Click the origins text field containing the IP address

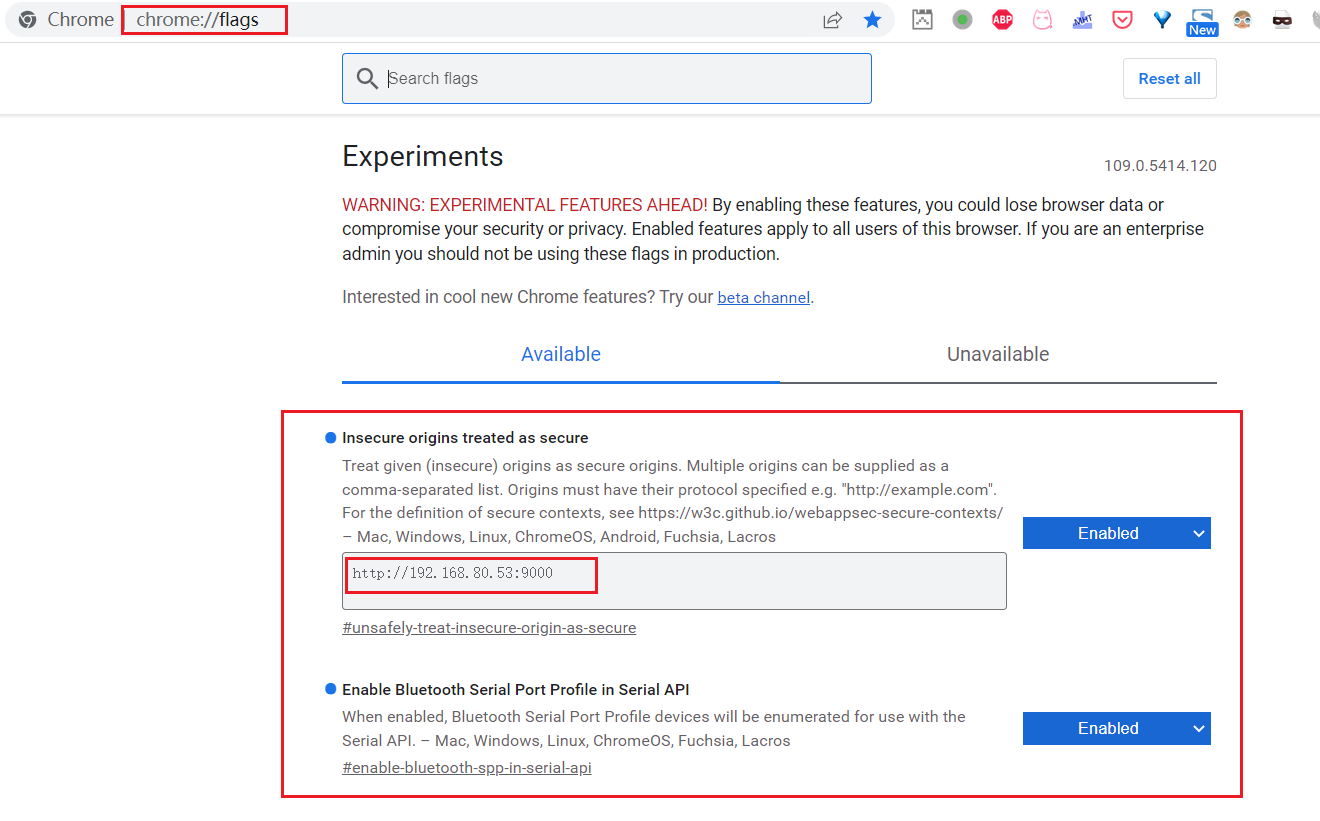point(470,575)
